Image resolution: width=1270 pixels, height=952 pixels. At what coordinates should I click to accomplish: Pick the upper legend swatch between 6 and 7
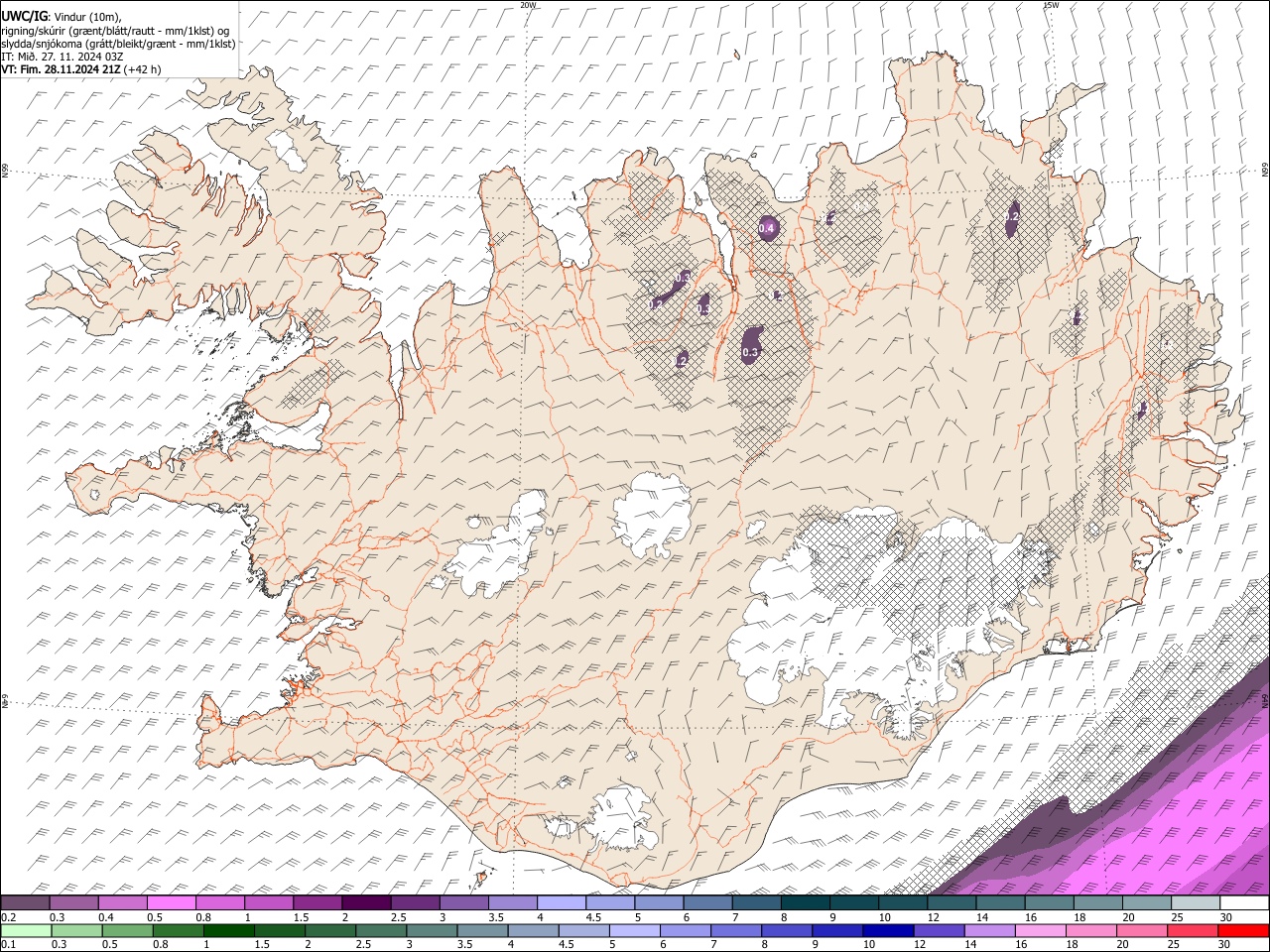click(706, 903)
